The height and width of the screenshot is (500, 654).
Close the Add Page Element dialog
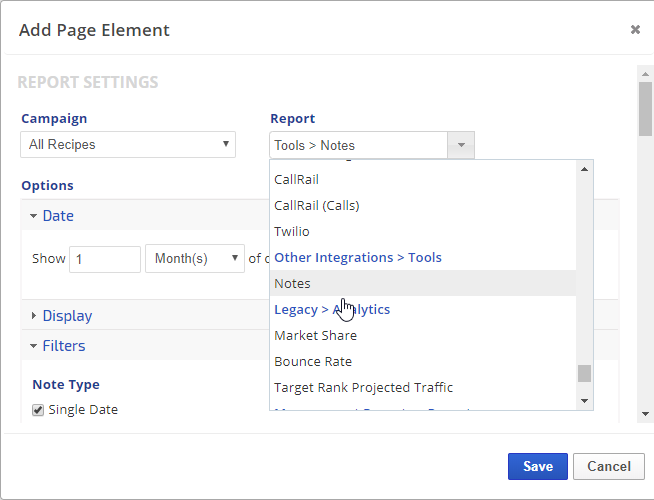click(x=635, y=30)
